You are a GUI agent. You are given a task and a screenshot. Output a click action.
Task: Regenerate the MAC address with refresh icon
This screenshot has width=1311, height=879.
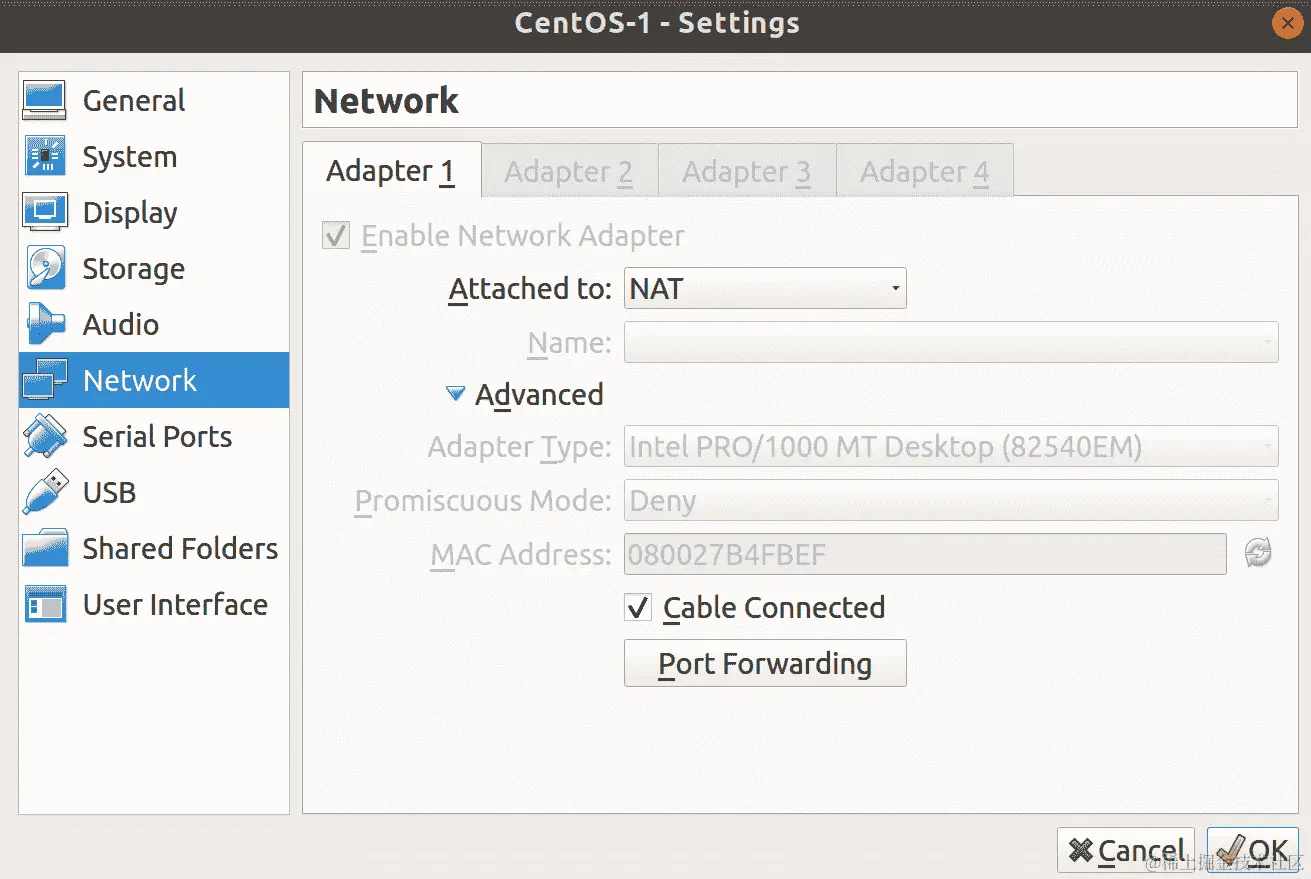[x=1258, y=553]
